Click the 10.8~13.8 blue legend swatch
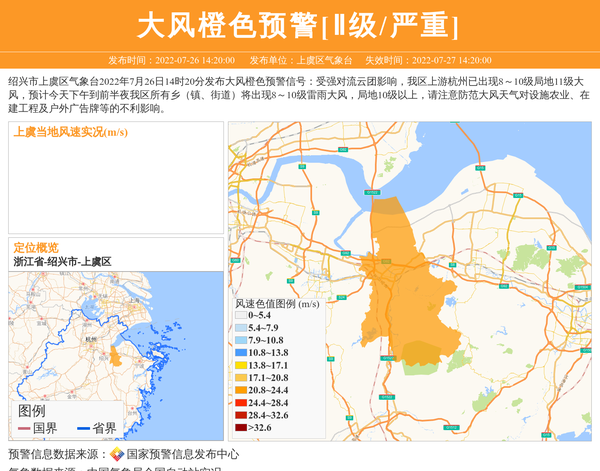 [x=240, y=353]
